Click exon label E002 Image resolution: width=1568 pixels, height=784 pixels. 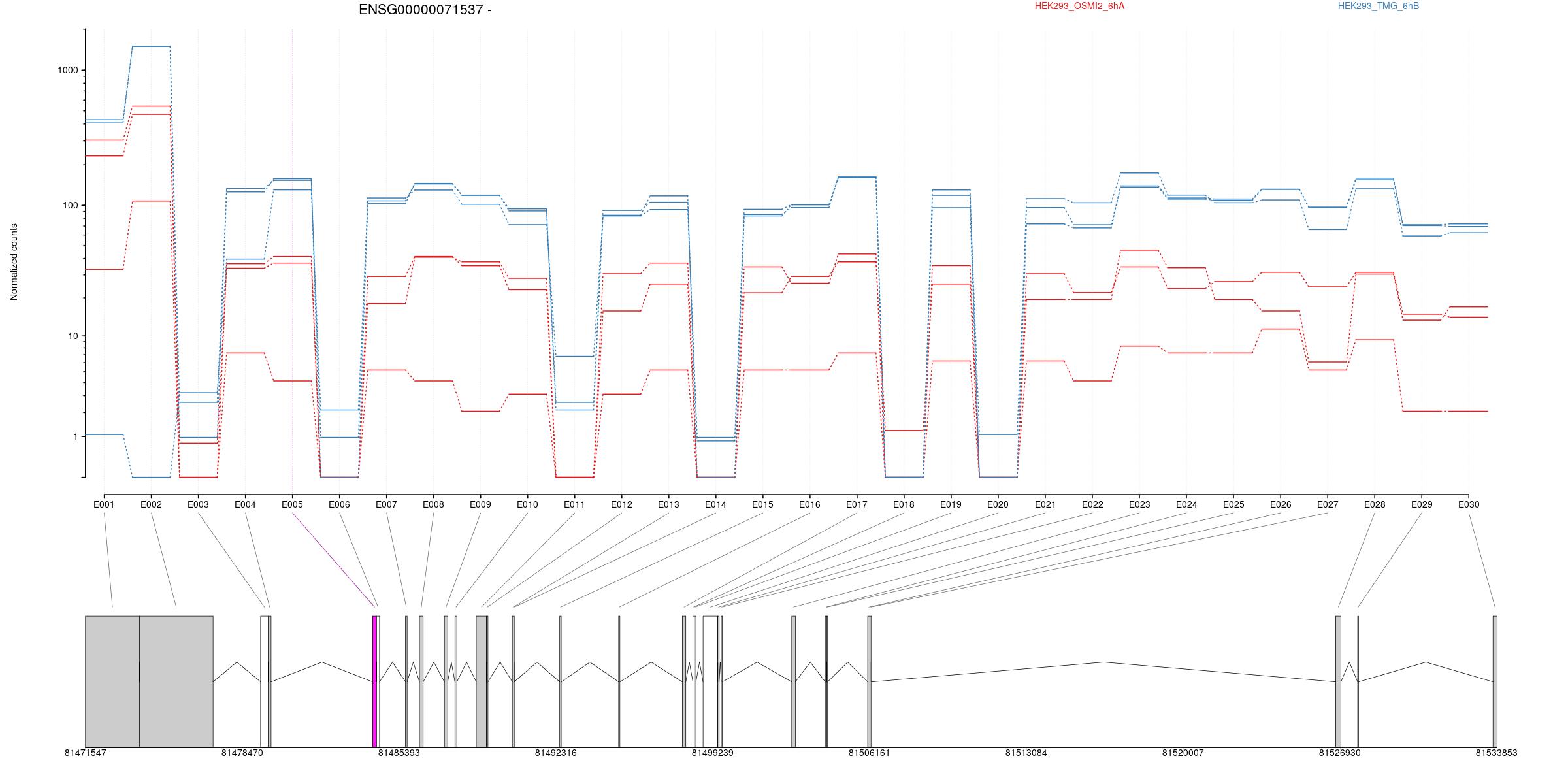click(151, 504)
